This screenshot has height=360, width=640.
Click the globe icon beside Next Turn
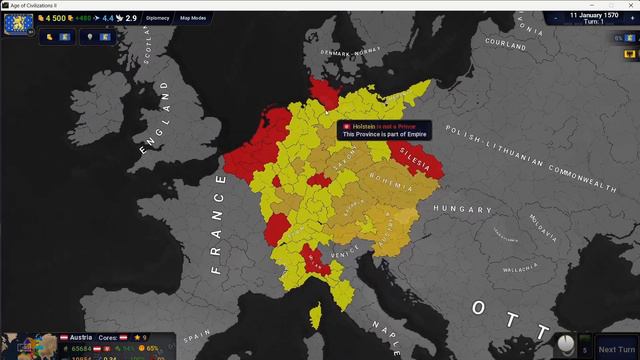(x=566, y=344)
